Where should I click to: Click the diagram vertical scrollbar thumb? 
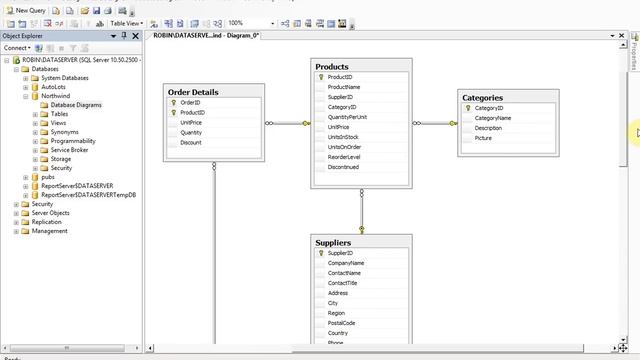click(623, 119)
